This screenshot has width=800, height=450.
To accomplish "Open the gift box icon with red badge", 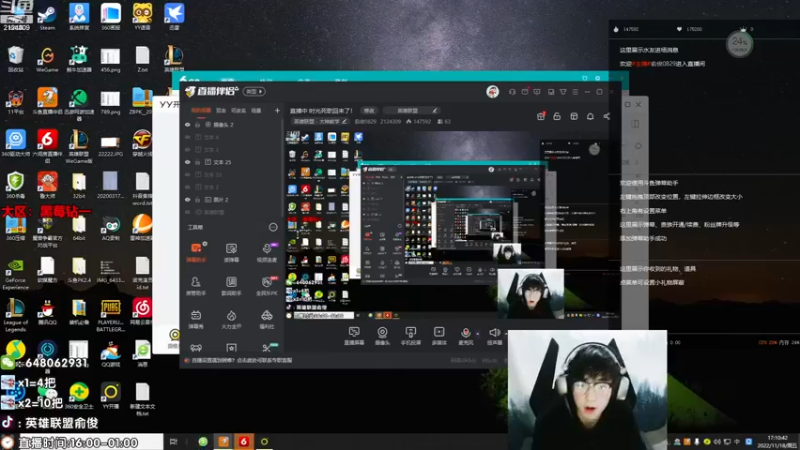I will point(541,116).
